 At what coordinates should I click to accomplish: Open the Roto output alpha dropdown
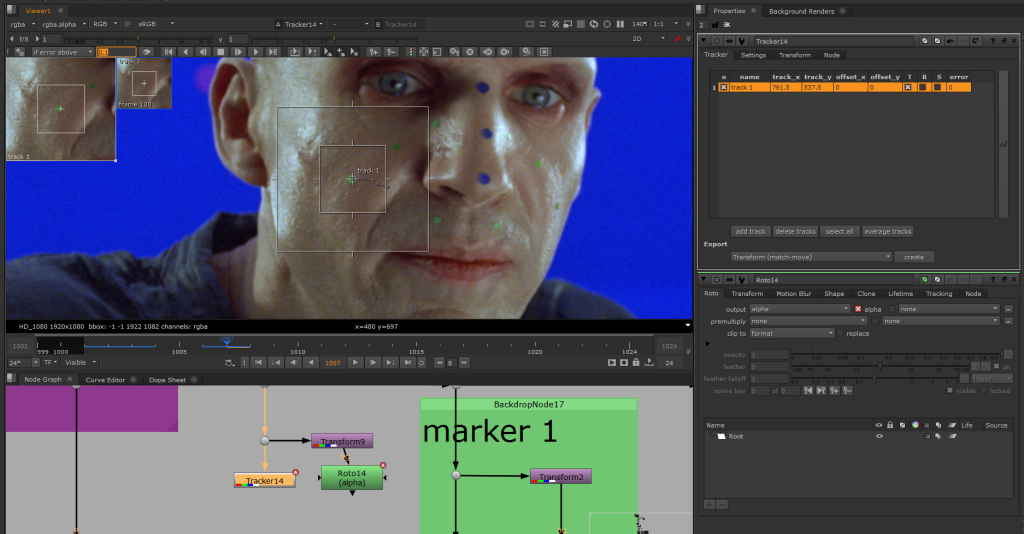pyautogui.click(x=800, y=309)
